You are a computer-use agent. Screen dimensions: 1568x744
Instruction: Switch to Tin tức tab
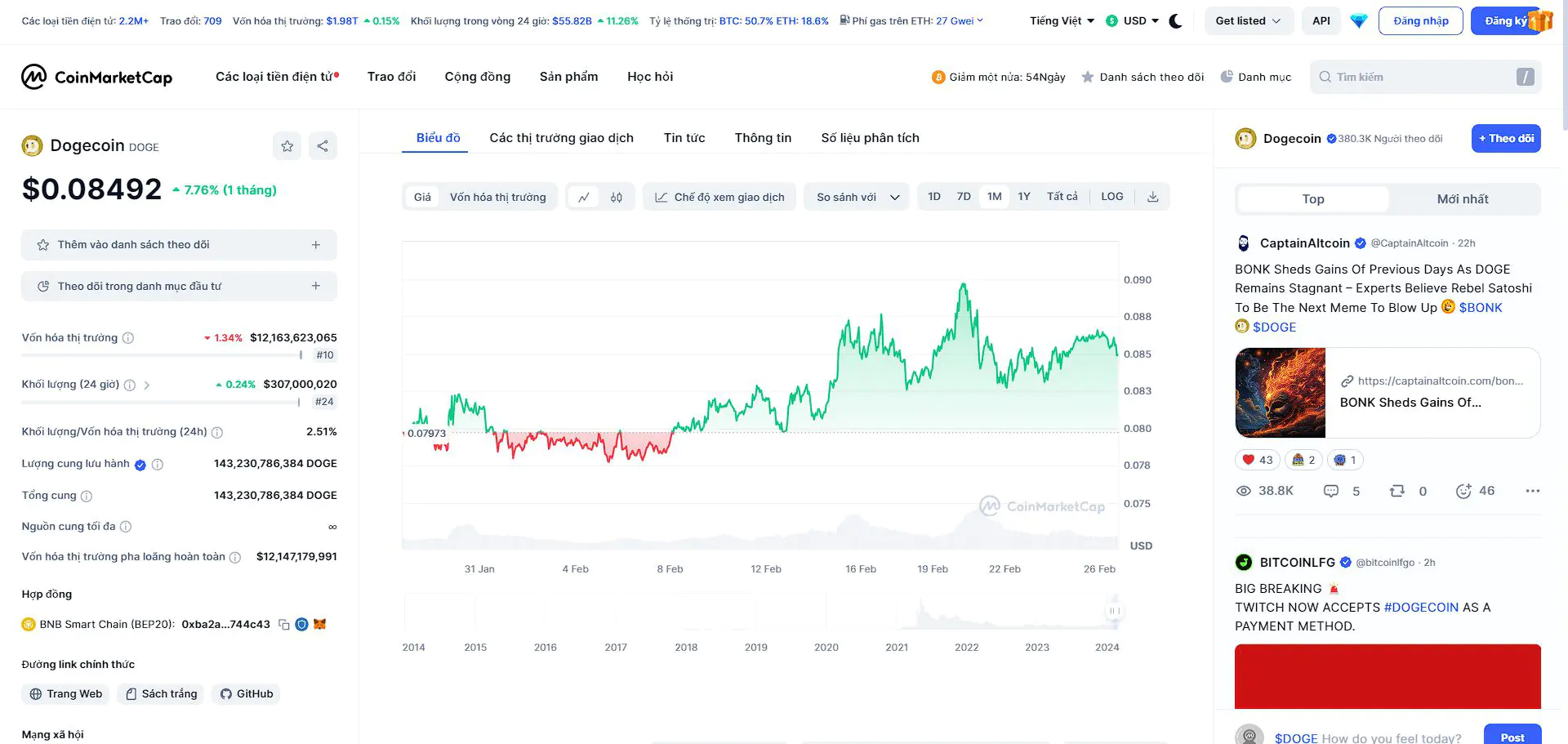pyautogui.click(x=684, y=138)
